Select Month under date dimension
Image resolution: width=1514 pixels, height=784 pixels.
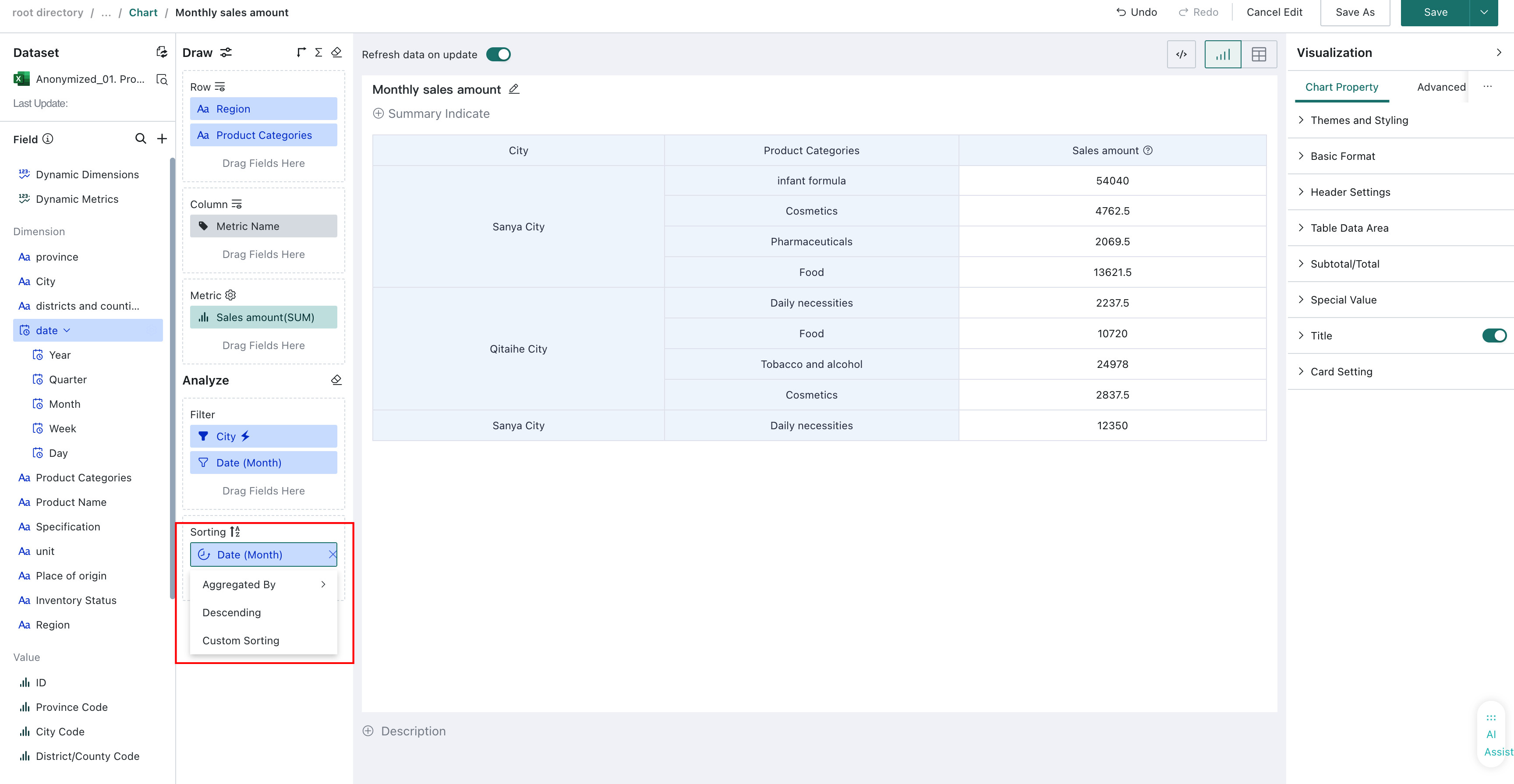point(65,404)
